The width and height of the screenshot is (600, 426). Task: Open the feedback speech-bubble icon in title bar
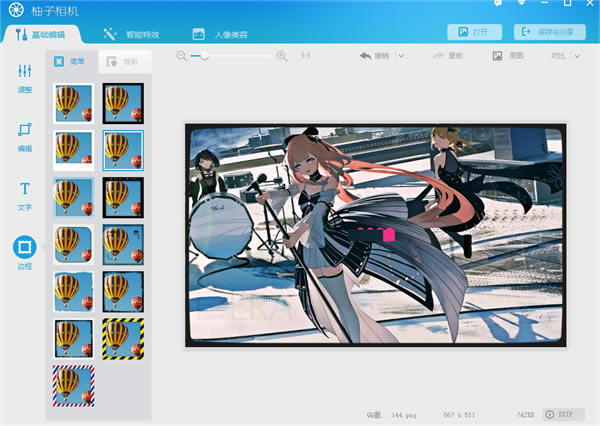pyautogui.click(x=498, y=3)
